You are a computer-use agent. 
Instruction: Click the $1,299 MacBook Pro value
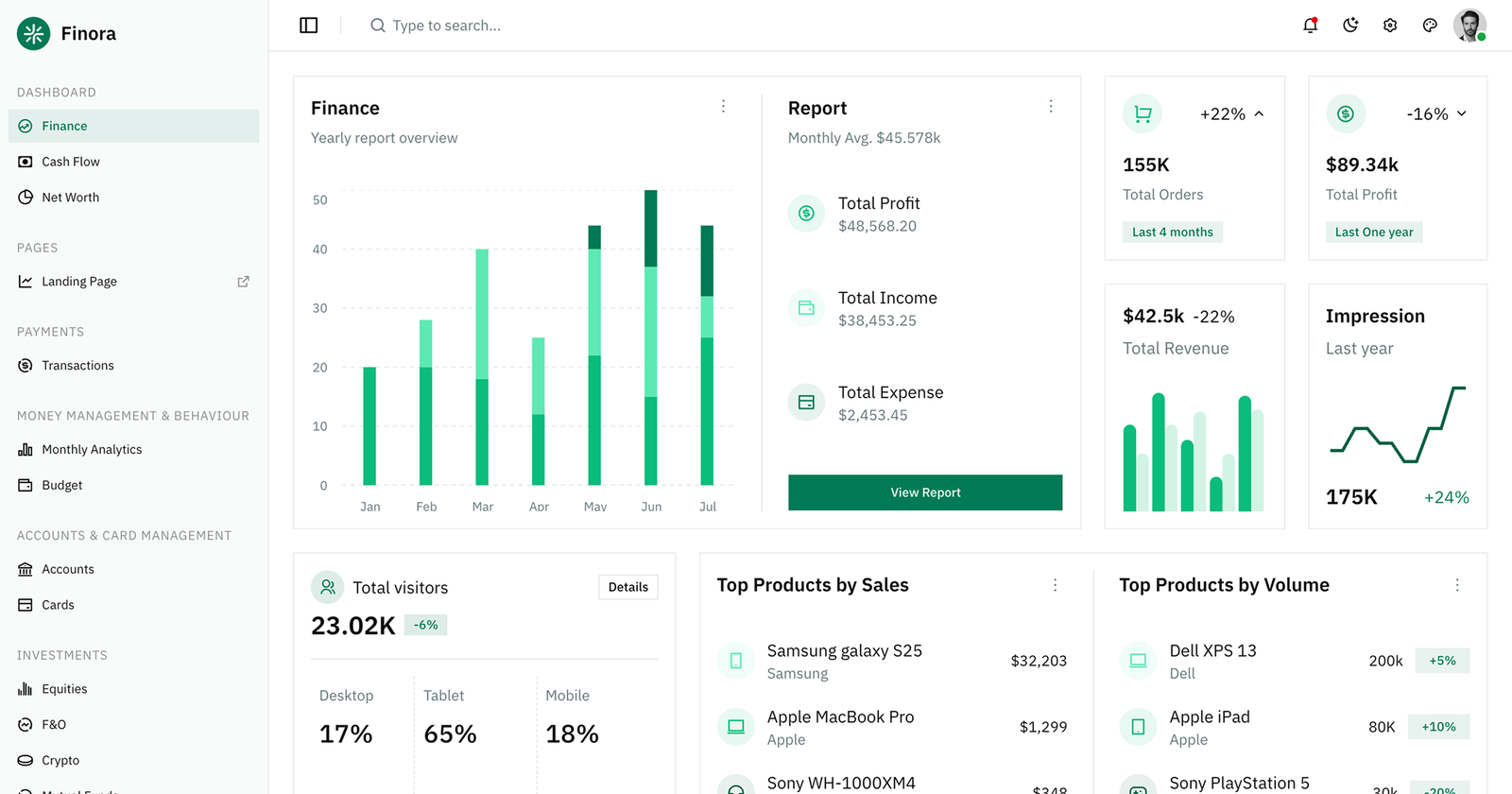coord(1043,727)
